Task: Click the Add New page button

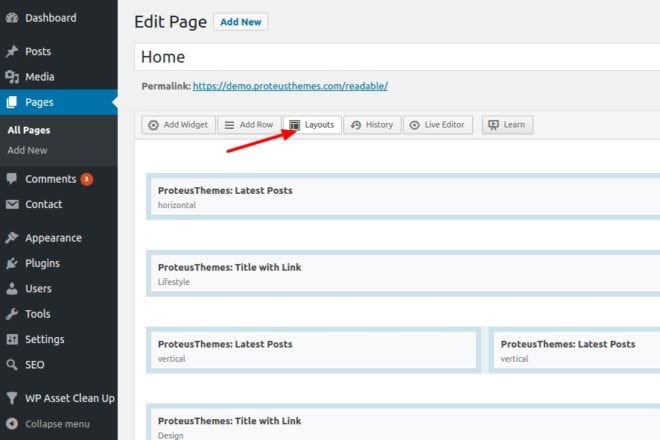Action: [x=240, y=22]
